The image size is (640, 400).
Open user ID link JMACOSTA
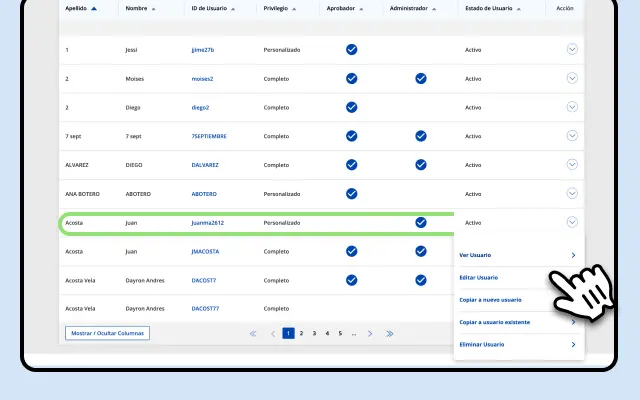[x=205, y=252]
